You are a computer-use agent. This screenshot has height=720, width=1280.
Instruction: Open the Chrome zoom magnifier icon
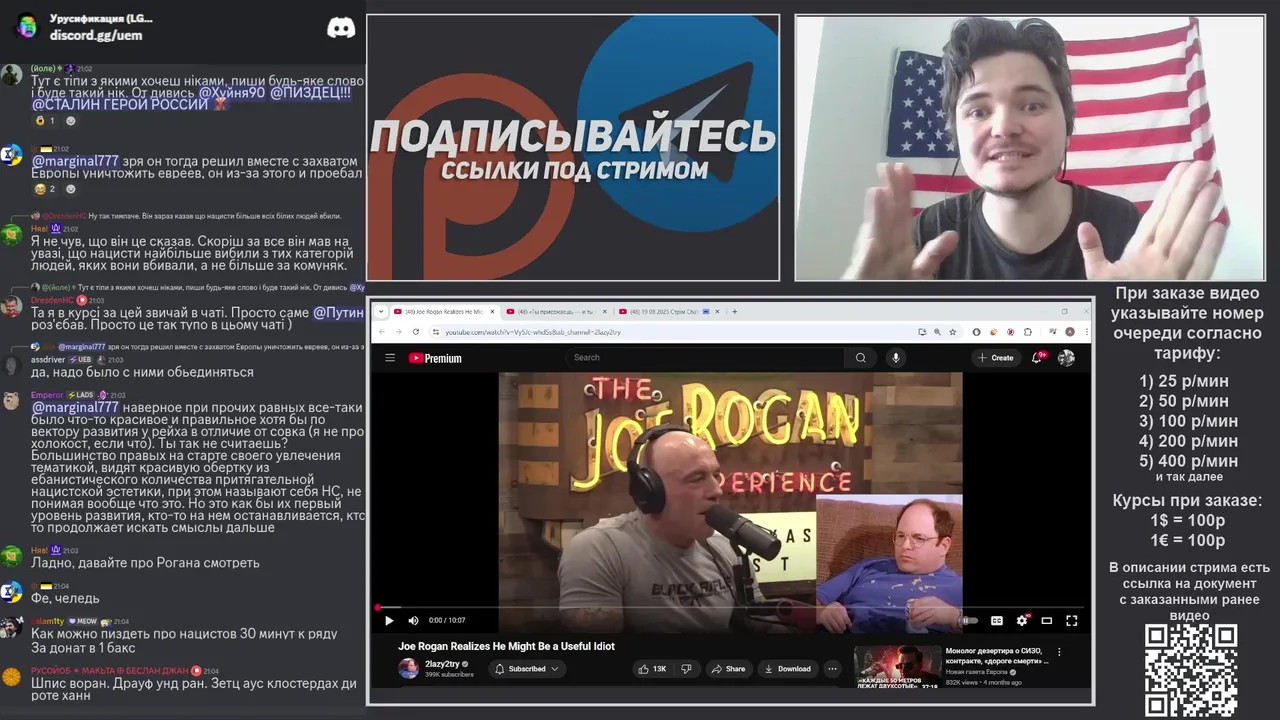click(937, 331)
